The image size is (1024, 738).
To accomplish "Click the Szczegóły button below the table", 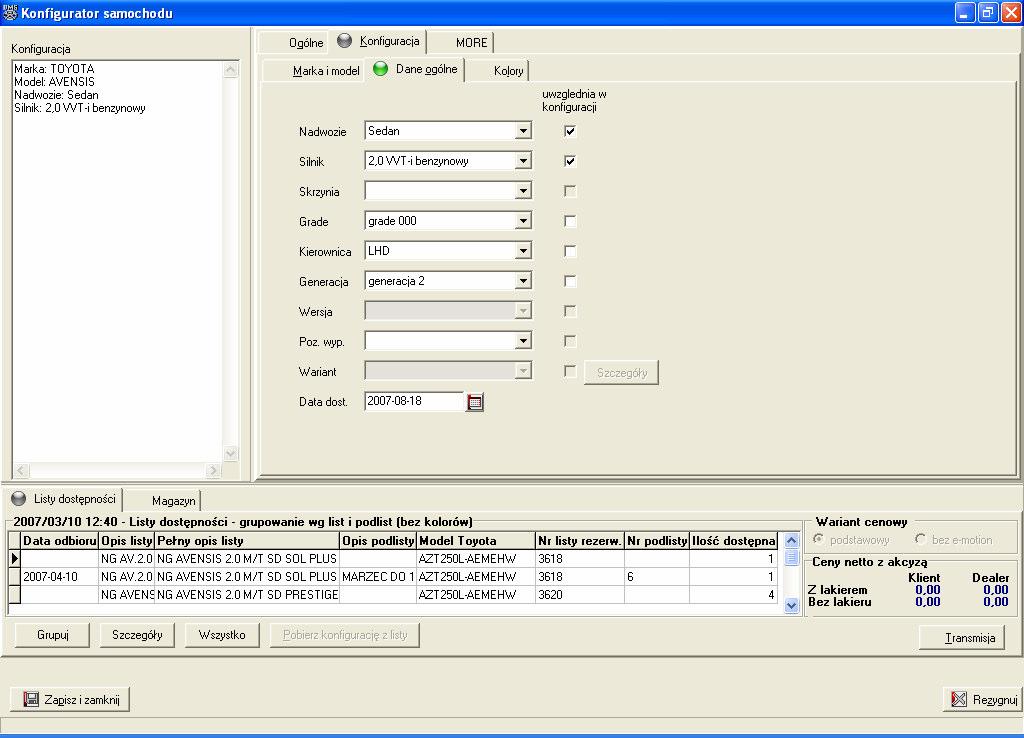I will pos(137,635).
